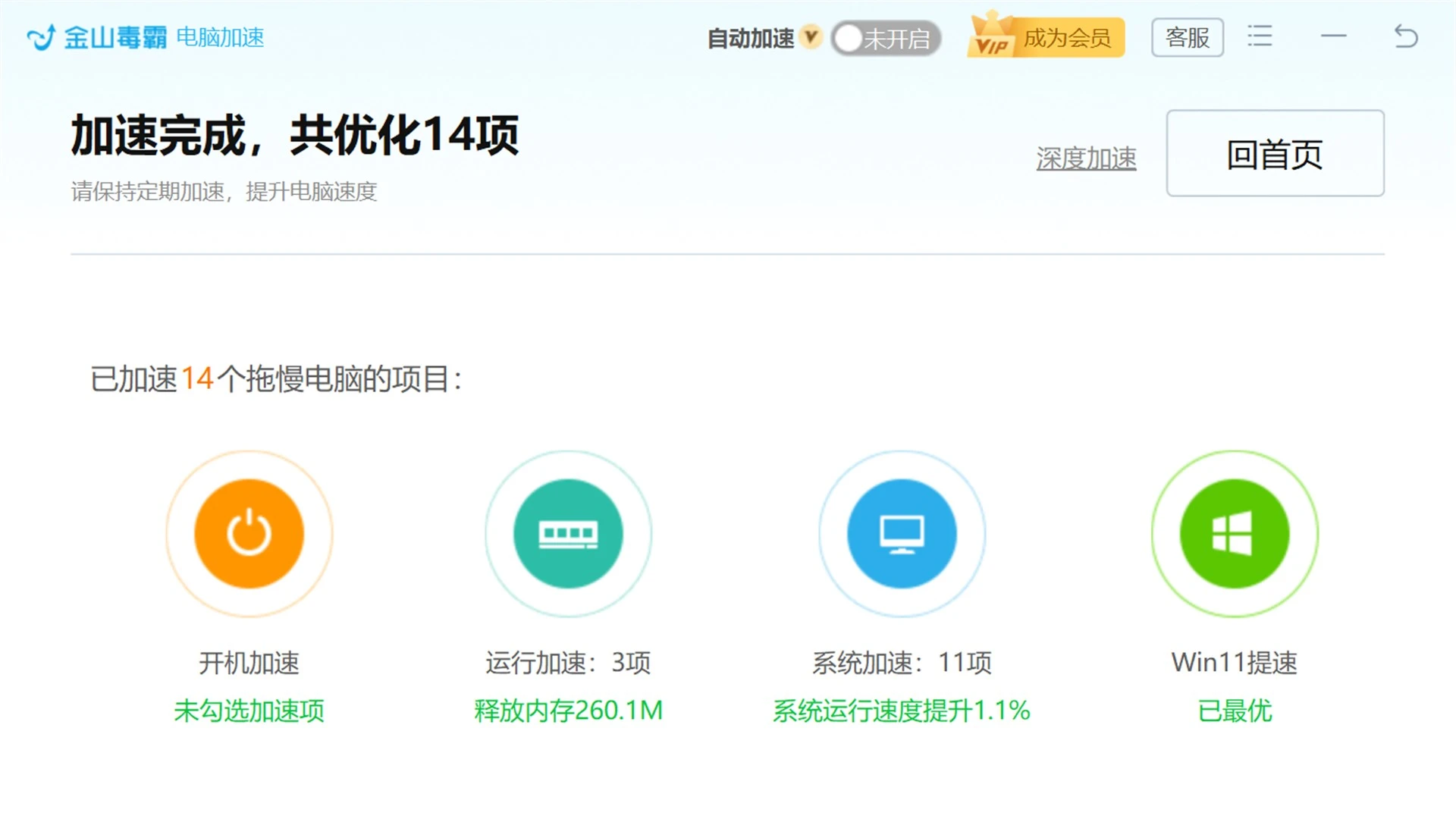This screenshot has height=819, width=1456.
Task: Click the 请保持定期加速，提升电脑速度 subtitle
Action: (224, 192)
